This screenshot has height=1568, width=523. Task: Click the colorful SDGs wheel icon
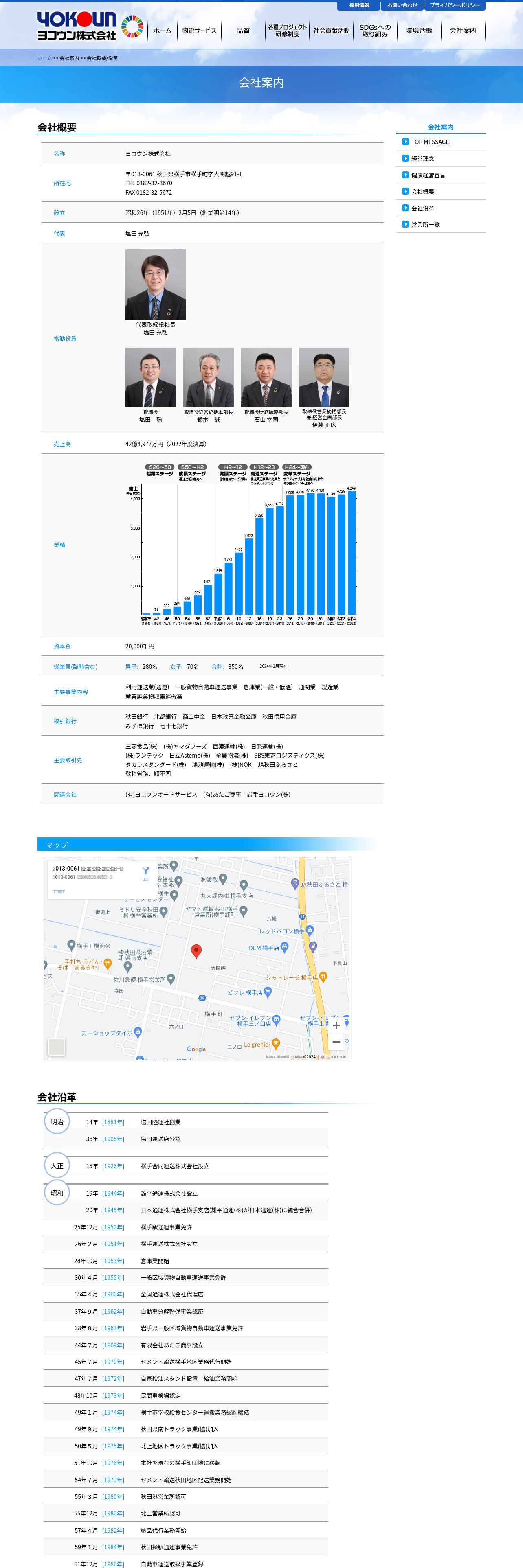(x=132, y=27)
